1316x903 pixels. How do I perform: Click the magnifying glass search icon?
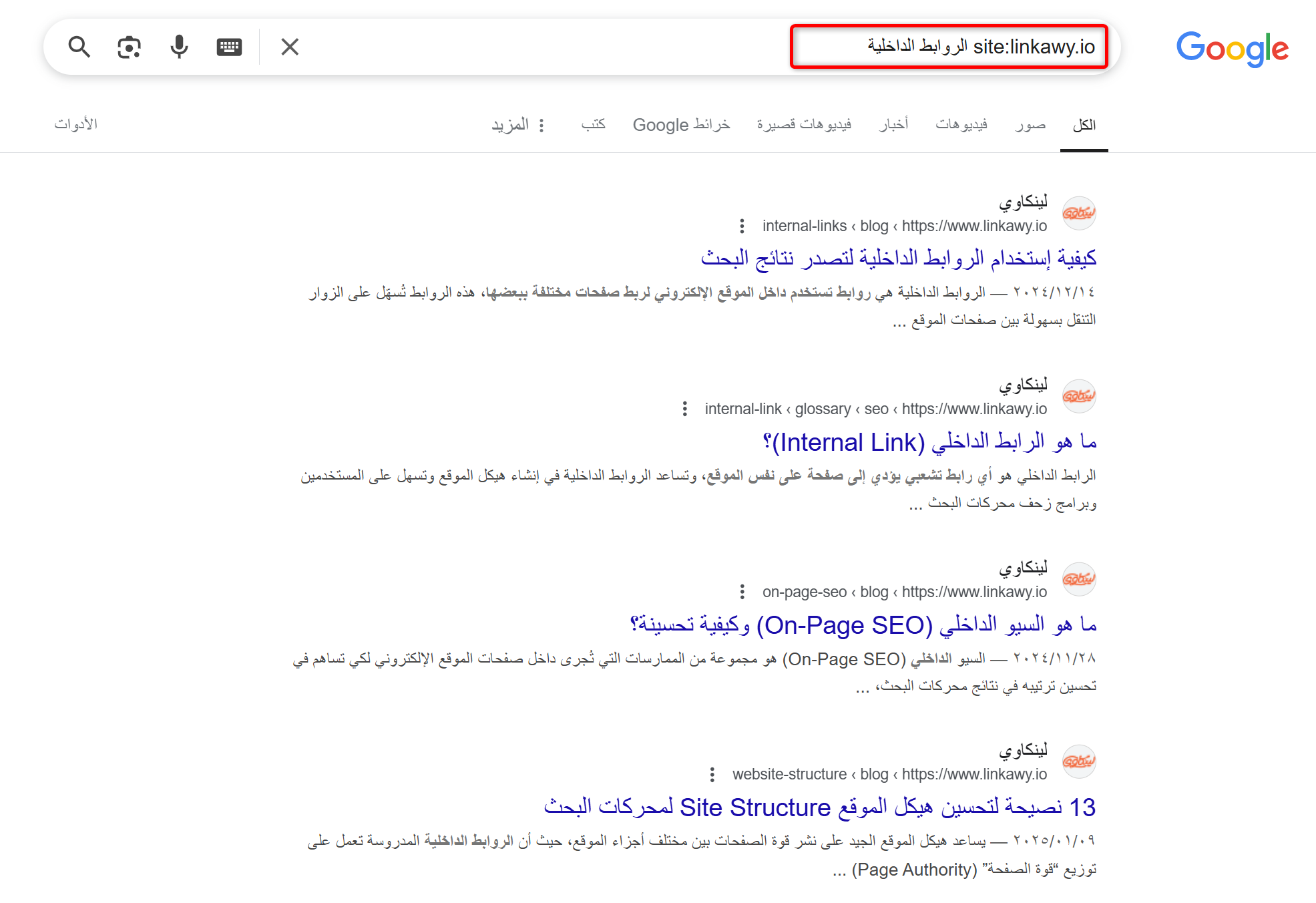(79, 47)
